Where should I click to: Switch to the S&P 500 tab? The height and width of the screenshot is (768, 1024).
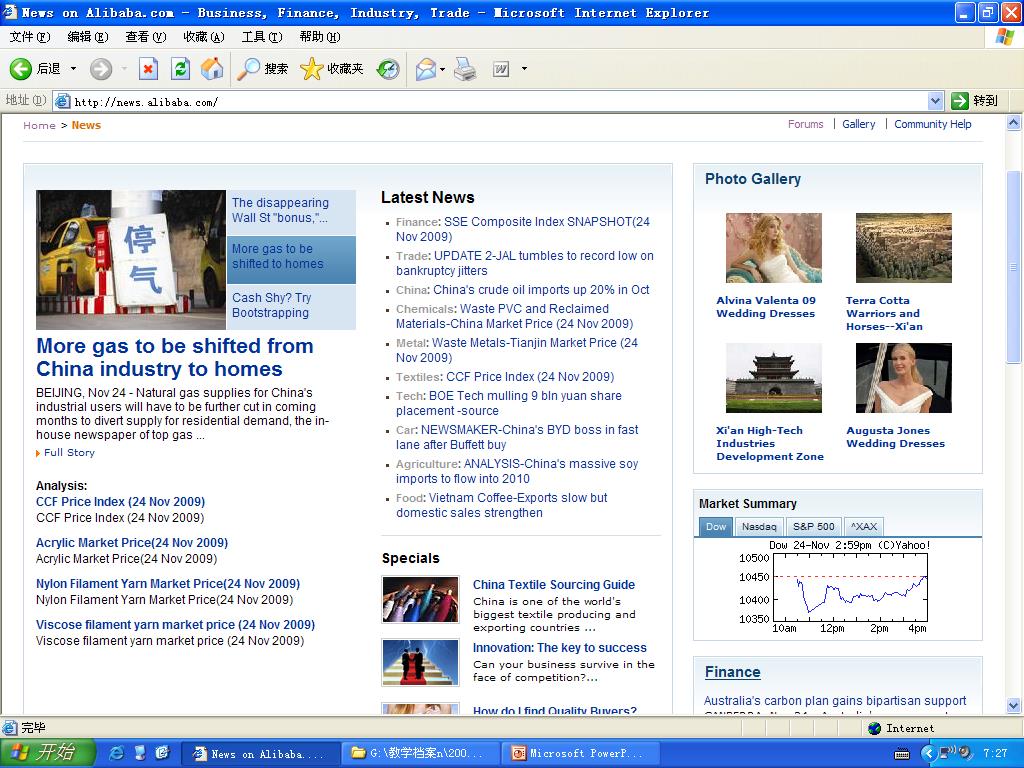click(814, 526)
